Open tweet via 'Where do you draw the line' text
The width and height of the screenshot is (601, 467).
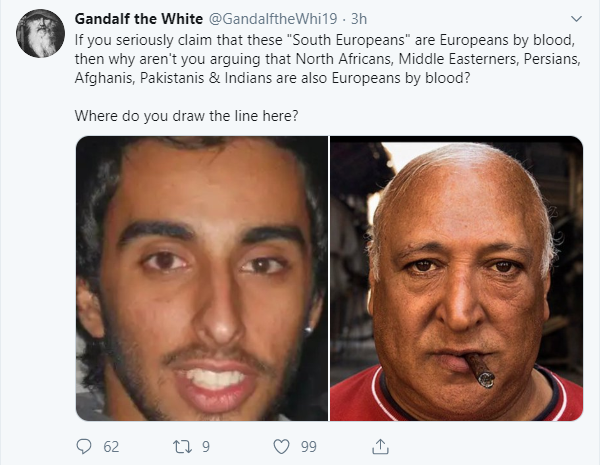click(186, 115)
